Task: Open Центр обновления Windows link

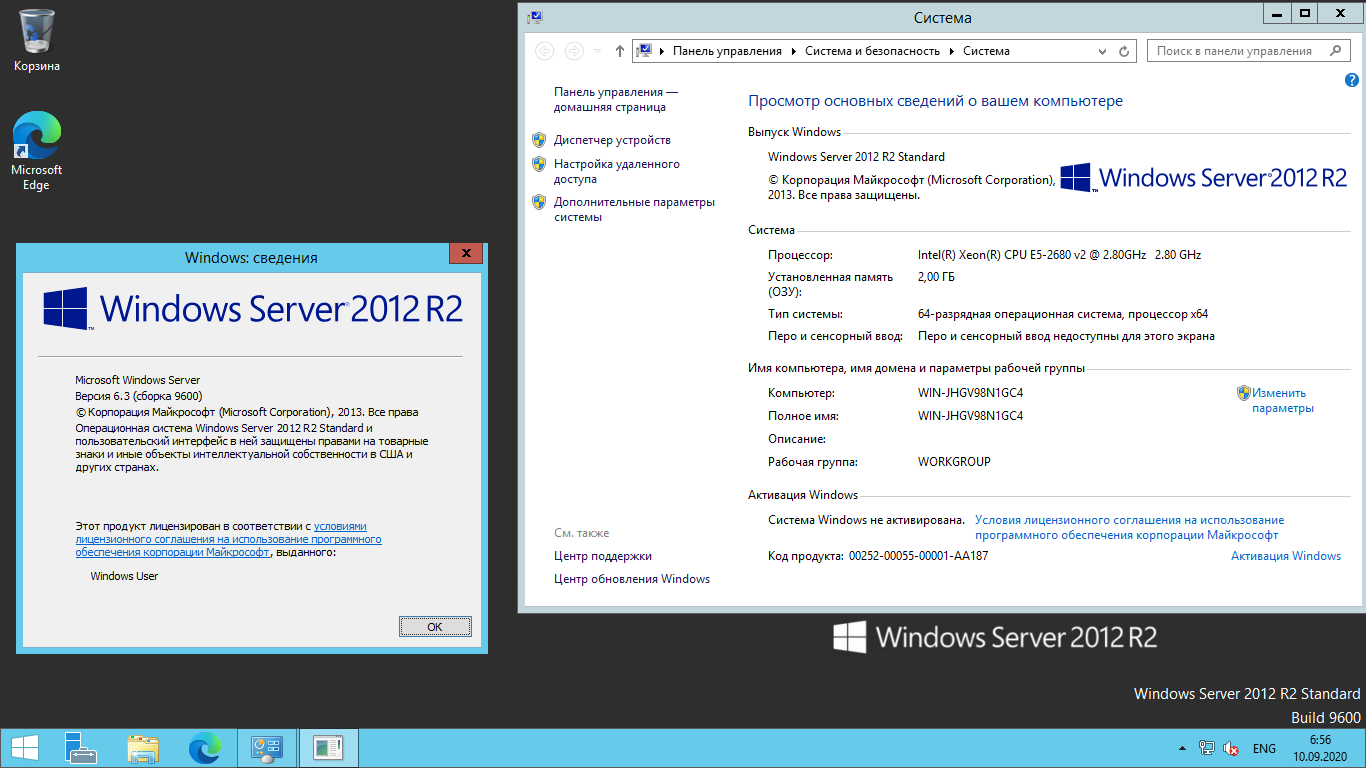Action: (632, 579)
